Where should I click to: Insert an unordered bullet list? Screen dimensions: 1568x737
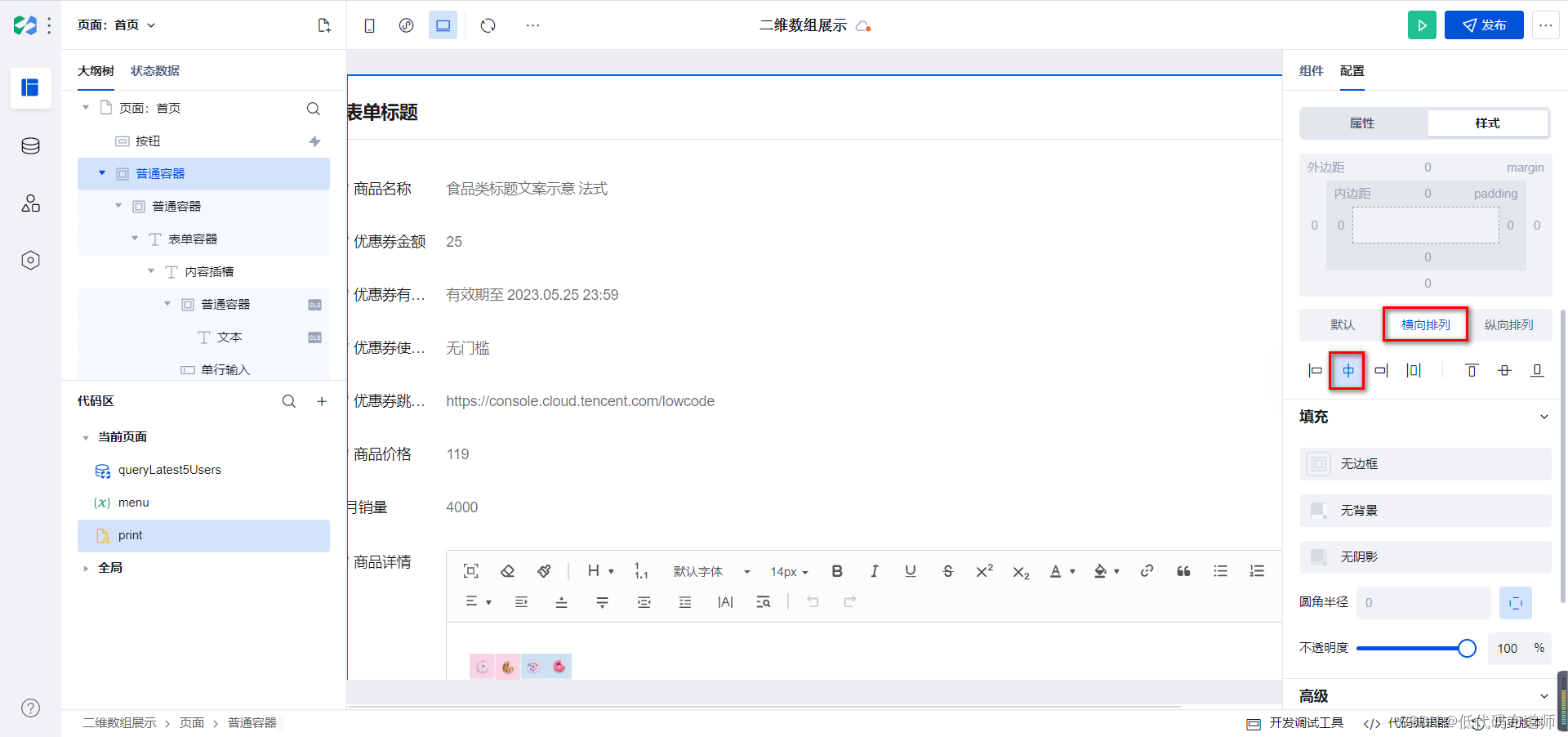click(1220, 571)
